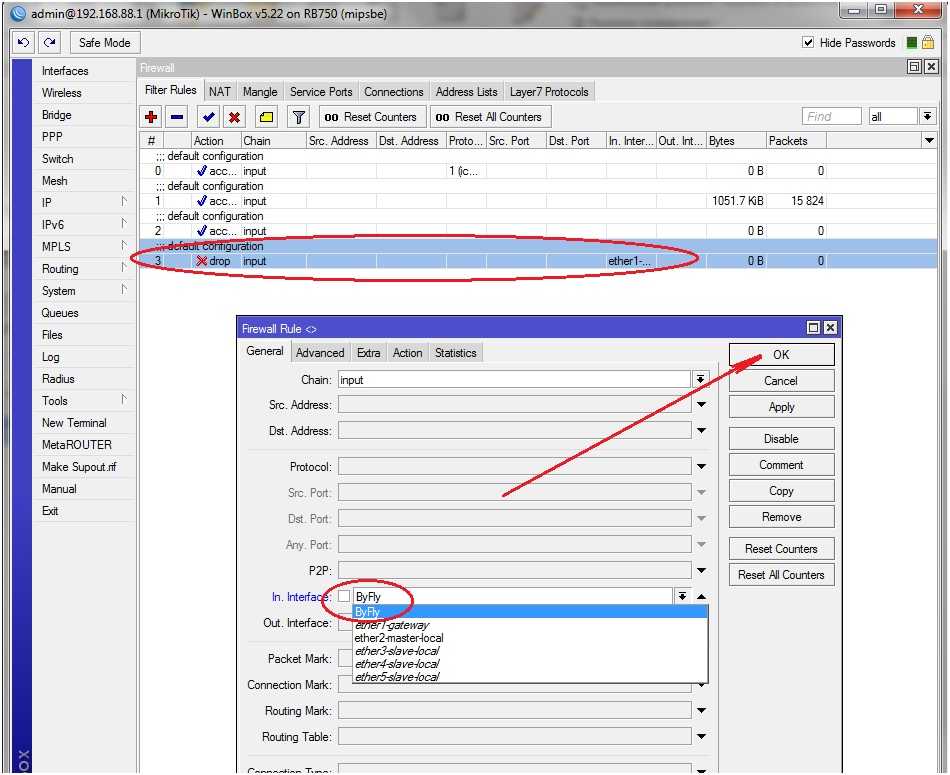Screen dimensions: 950x775
Task: Click Cancel in Firewall Rule dialog
Action: [781, 381]
